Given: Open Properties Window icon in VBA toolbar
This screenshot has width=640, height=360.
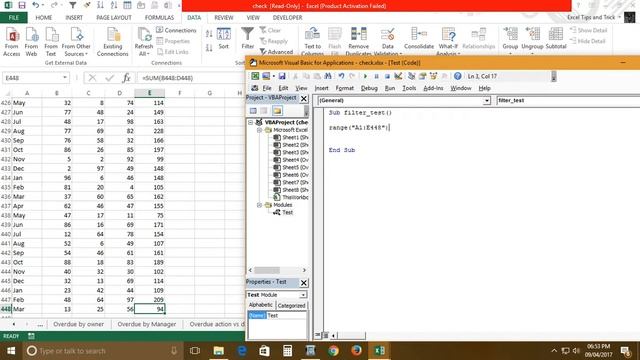Looking at the screenshot, I should pyautogui.click(x=422, y=76).
